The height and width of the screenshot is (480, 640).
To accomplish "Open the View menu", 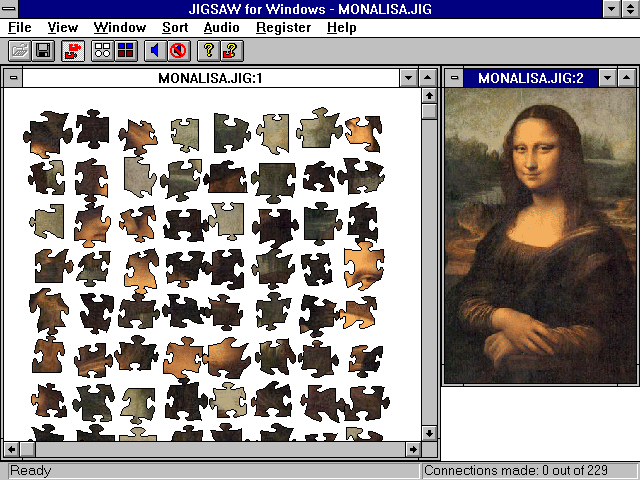I will coord(62,28).
